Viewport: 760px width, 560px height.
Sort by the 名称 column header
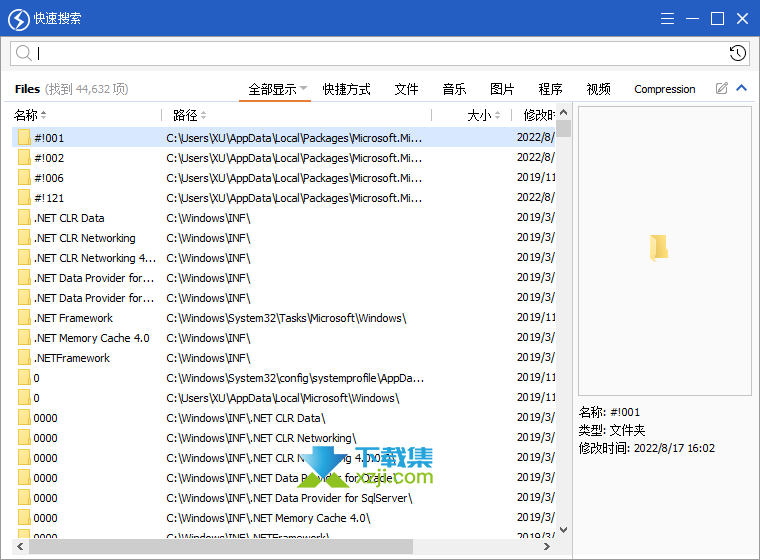pos(26,115)
